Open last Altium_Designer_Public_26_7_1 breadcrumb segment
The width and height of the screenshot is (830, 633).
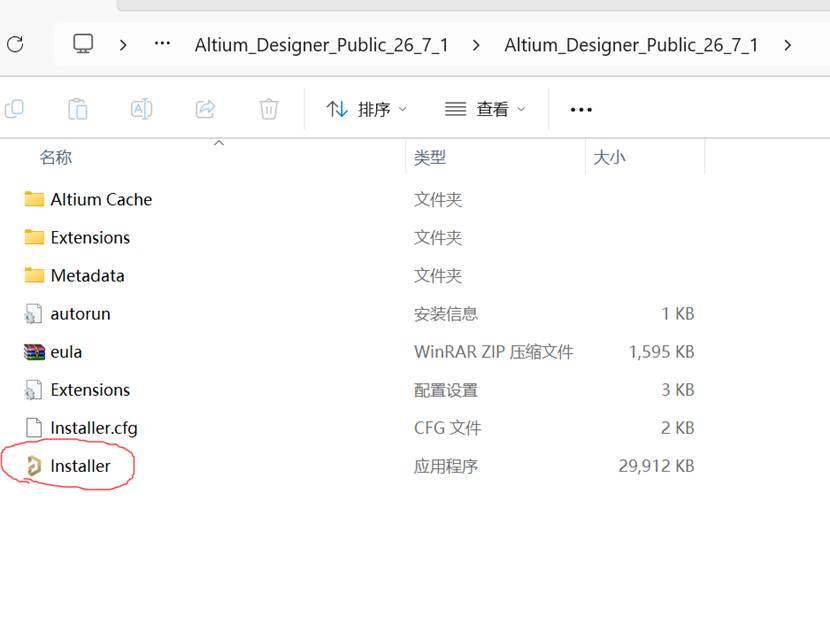tap(631, 45)
